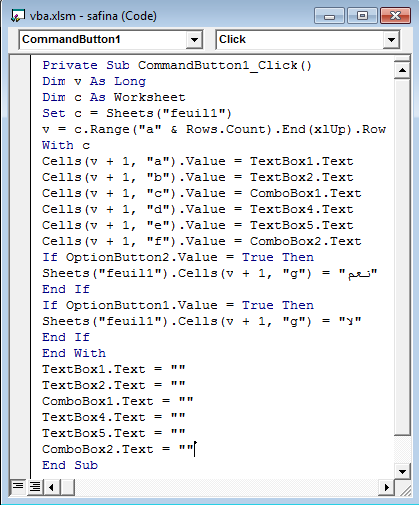Click line 'Private Sub CommandButton1_Click()'
This screenshot has height=505, width=419.
tap(177, 65)
